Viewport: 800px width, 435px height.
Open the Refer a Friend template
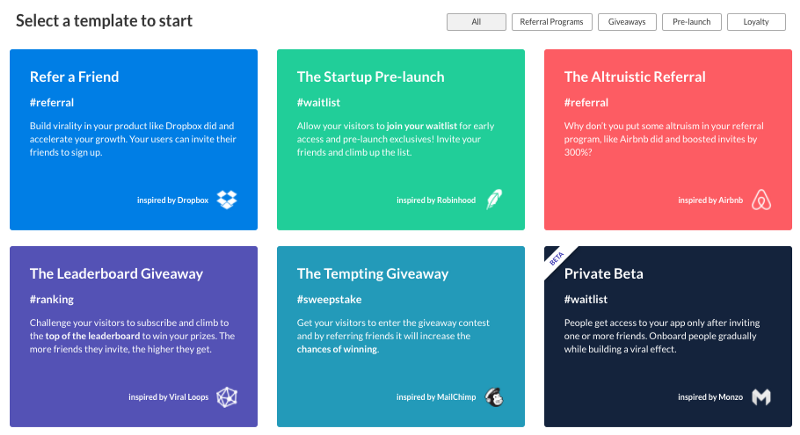tap(74, 76)
